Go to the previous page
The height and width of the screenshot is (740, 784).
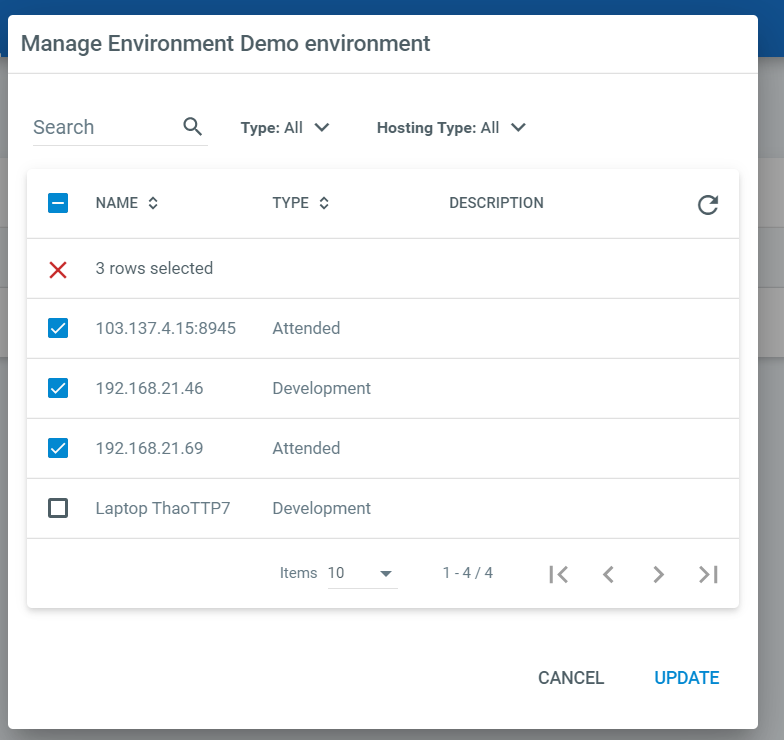(x=608, y=574)
